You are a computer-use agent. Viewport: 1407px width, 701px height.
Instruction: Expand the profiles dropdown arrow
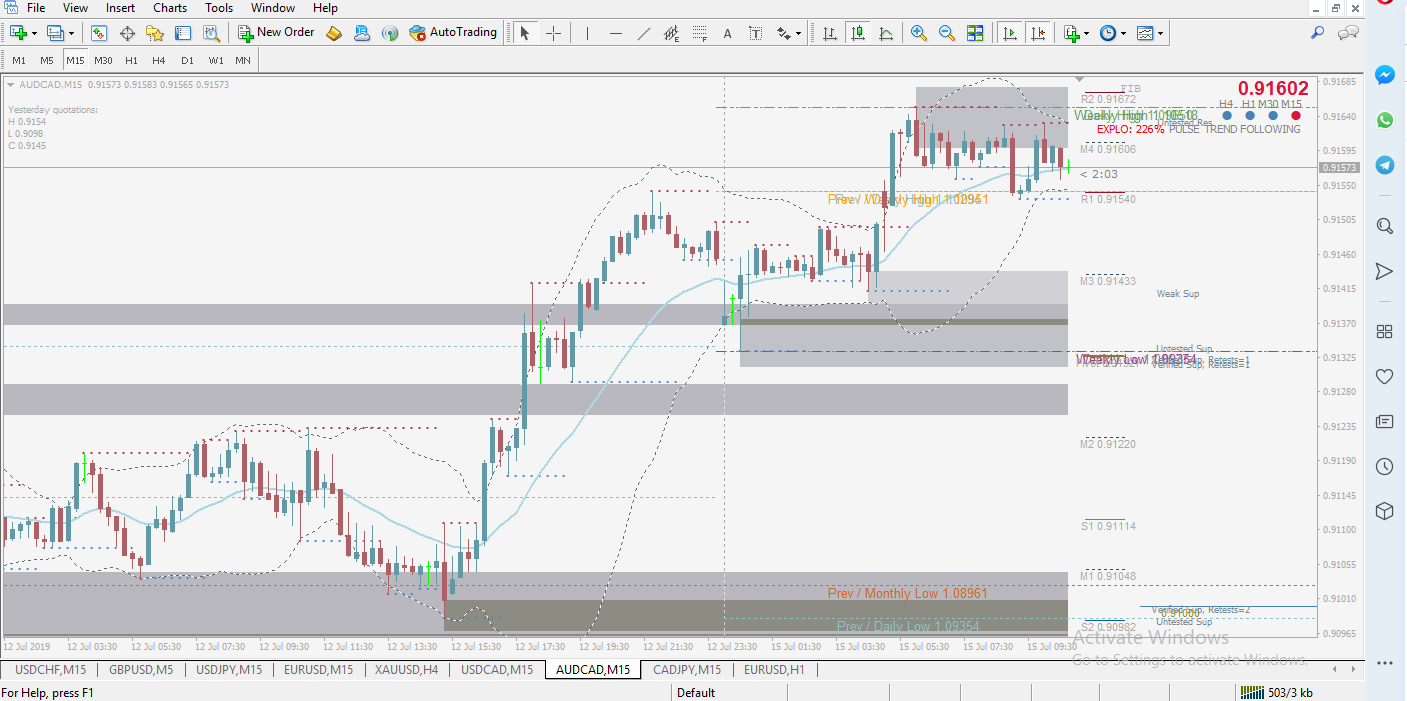(x=71, y=33)
